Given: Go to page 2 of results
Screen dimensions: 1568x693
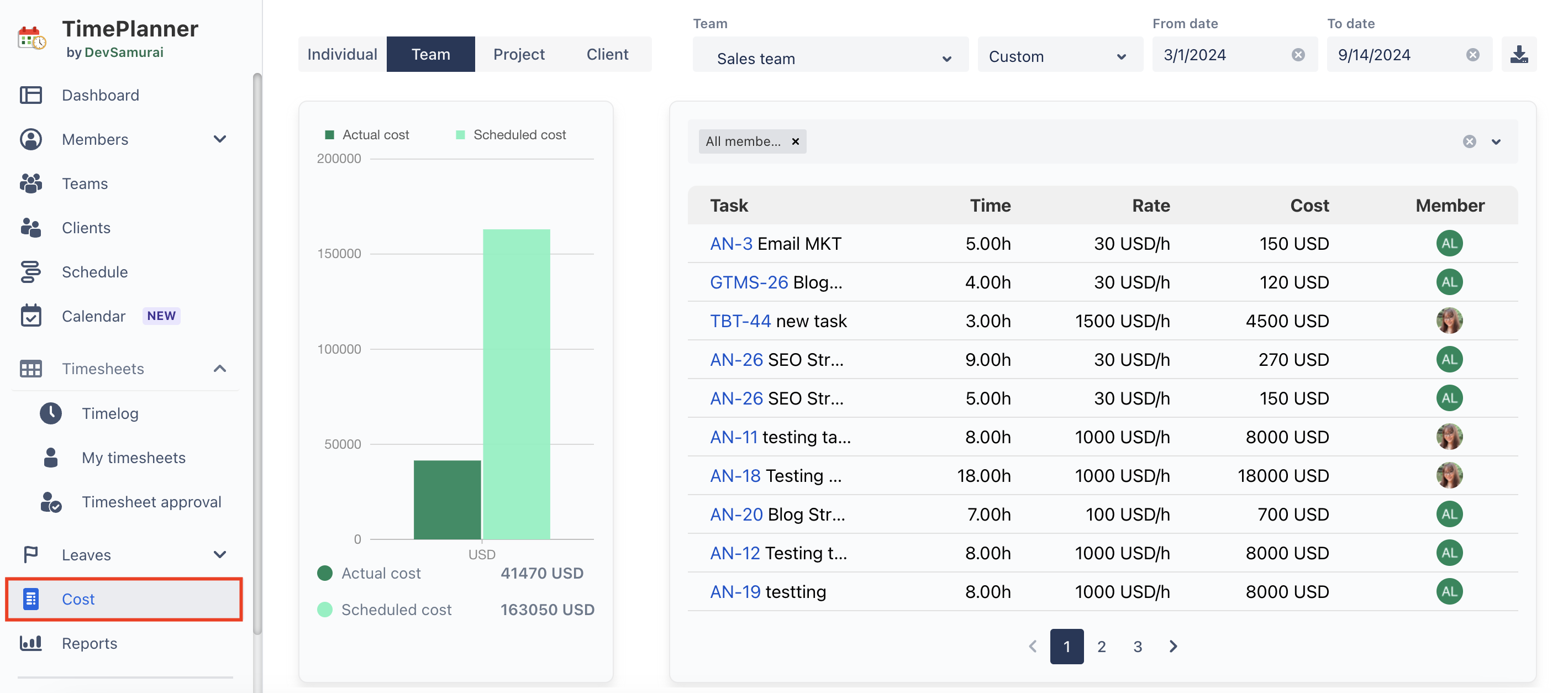Looking at the screenshot, I should (x=1101, y=646).
